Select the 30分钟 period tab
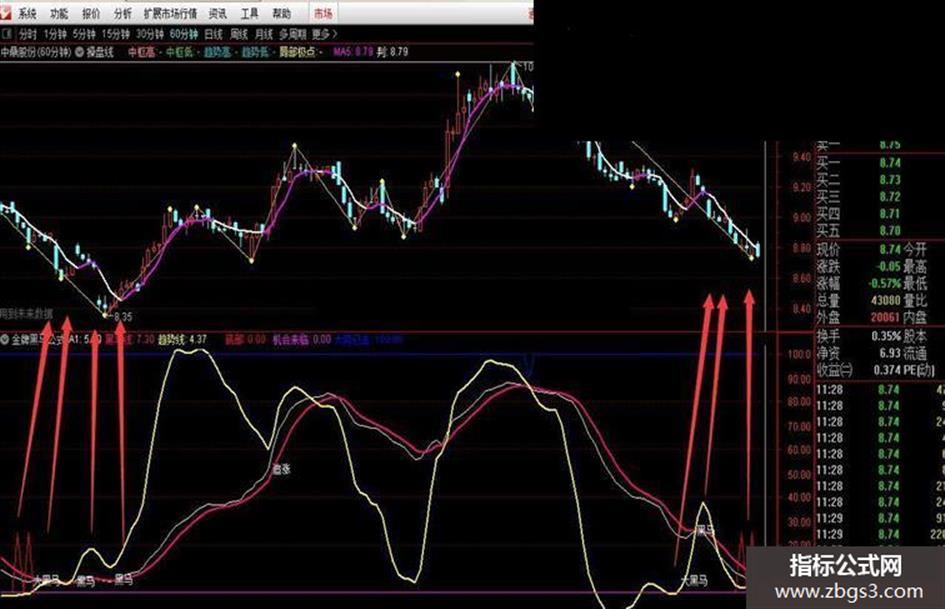This screenshot has width=945, height=609. (x=149, y=34)
